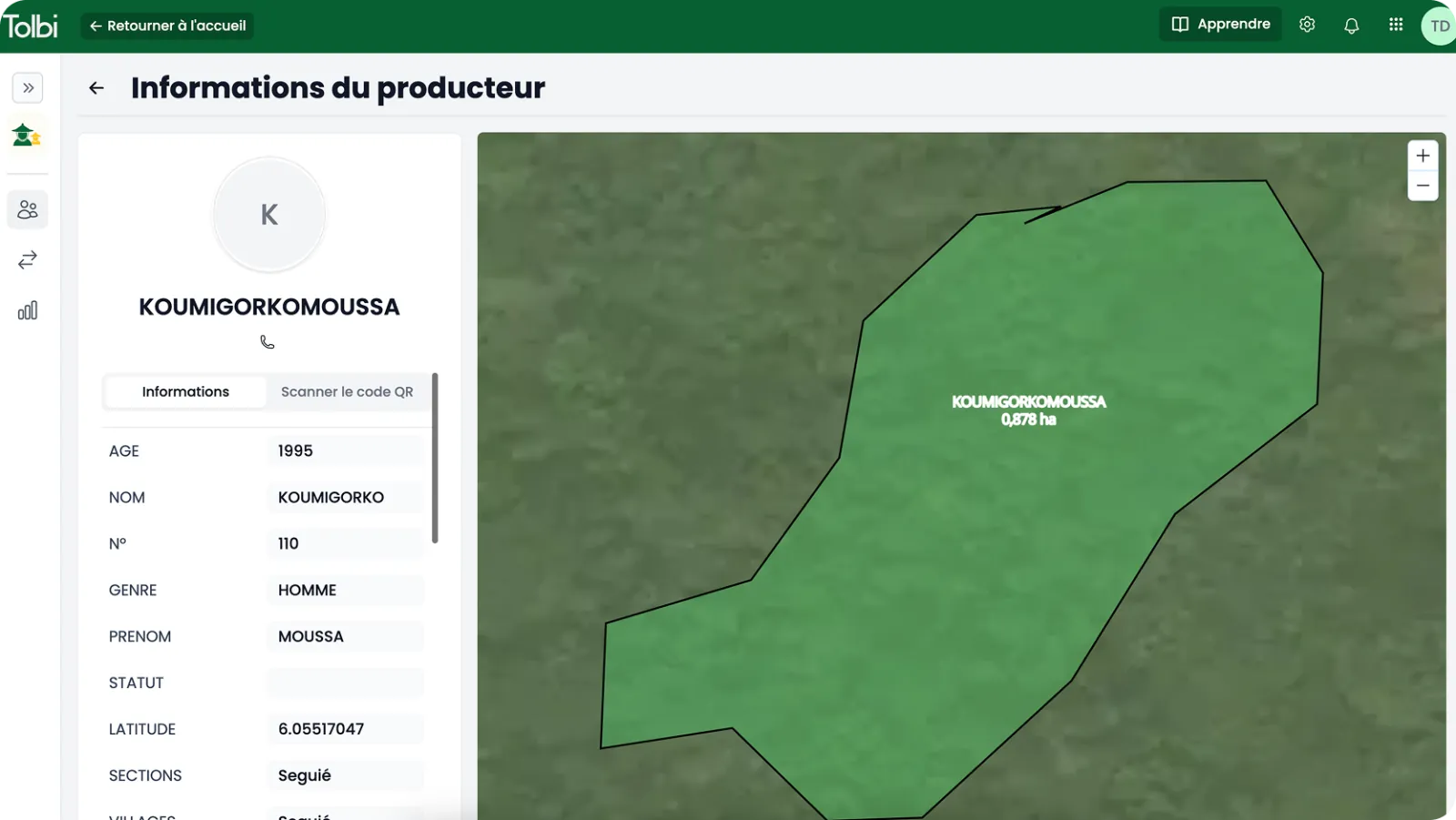Image resolution: width=1456 pixels, height=820 pixels.
Task: Click Retourner à l'accueil button
Action: 167,25
